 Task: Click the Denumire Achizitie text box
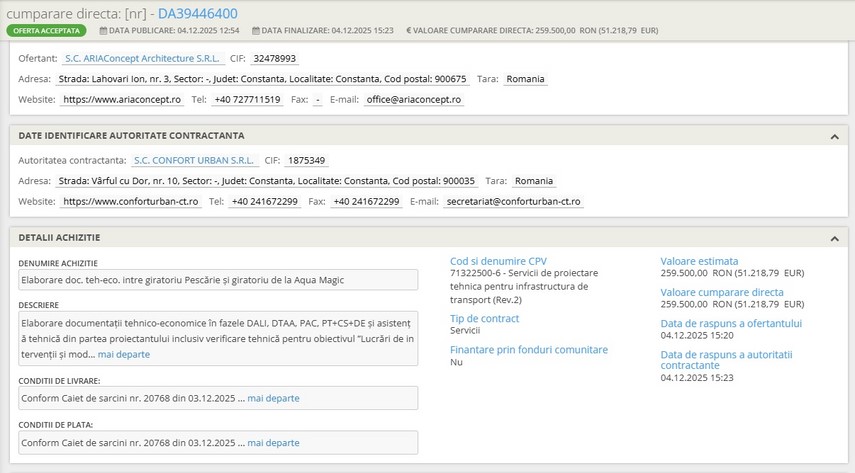pos(217,280)
